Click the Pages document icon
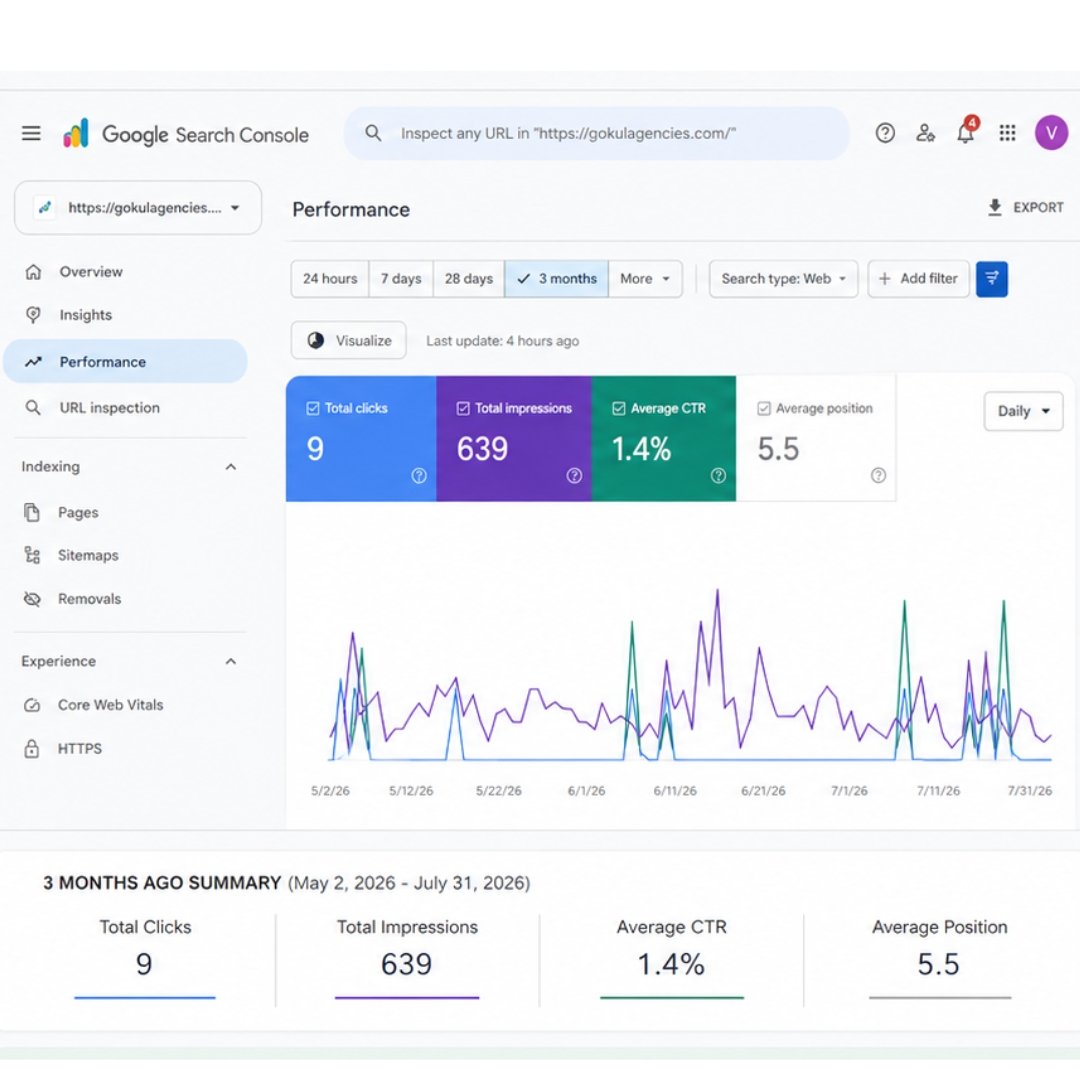This screenshot has width=1080, height=1080. click(x=32, y=512)
